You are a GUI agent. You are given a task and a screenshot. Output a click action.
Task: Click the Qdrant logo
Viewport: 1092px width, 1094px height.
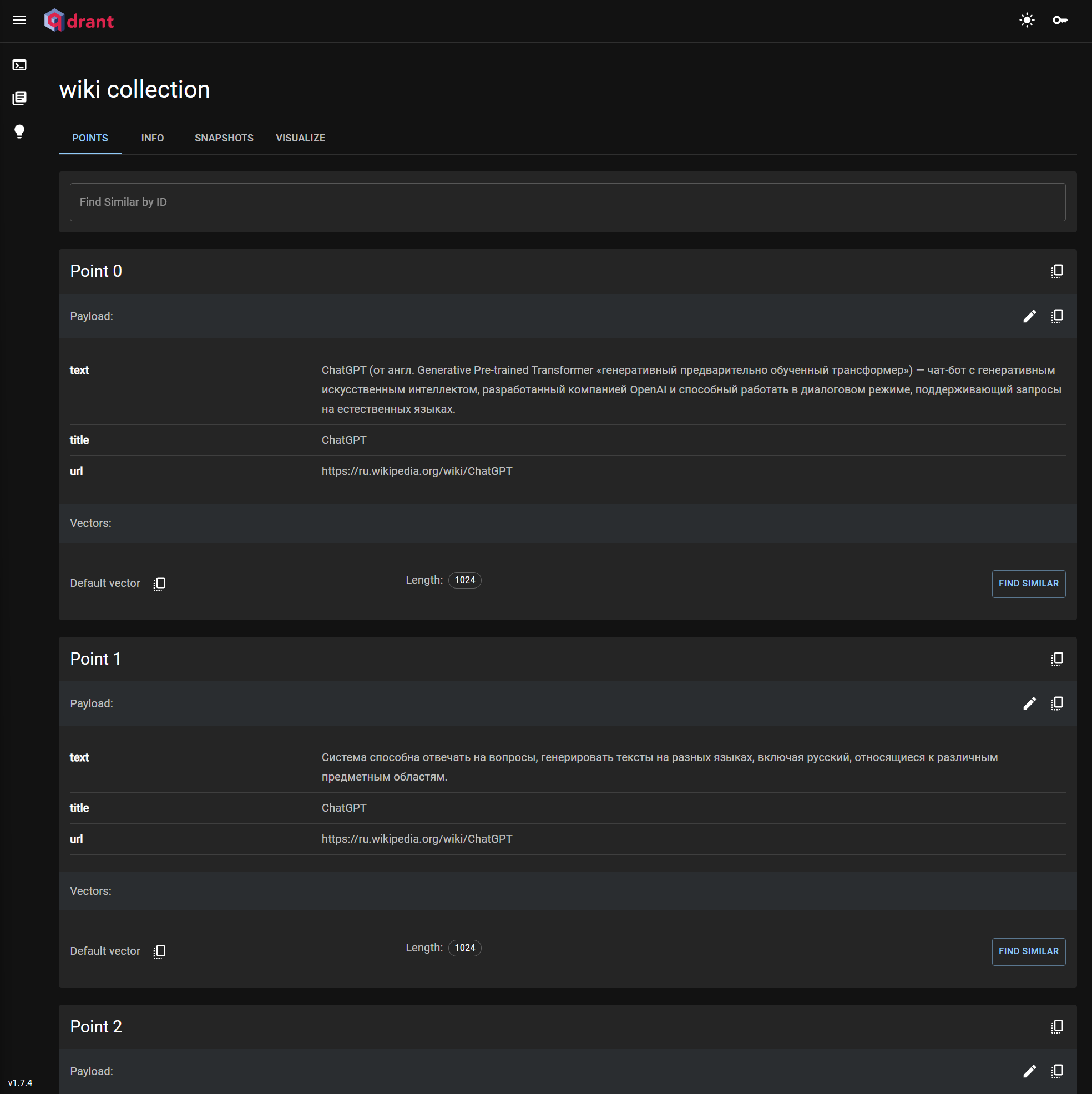pyautogui.click(x=79, y=21)
